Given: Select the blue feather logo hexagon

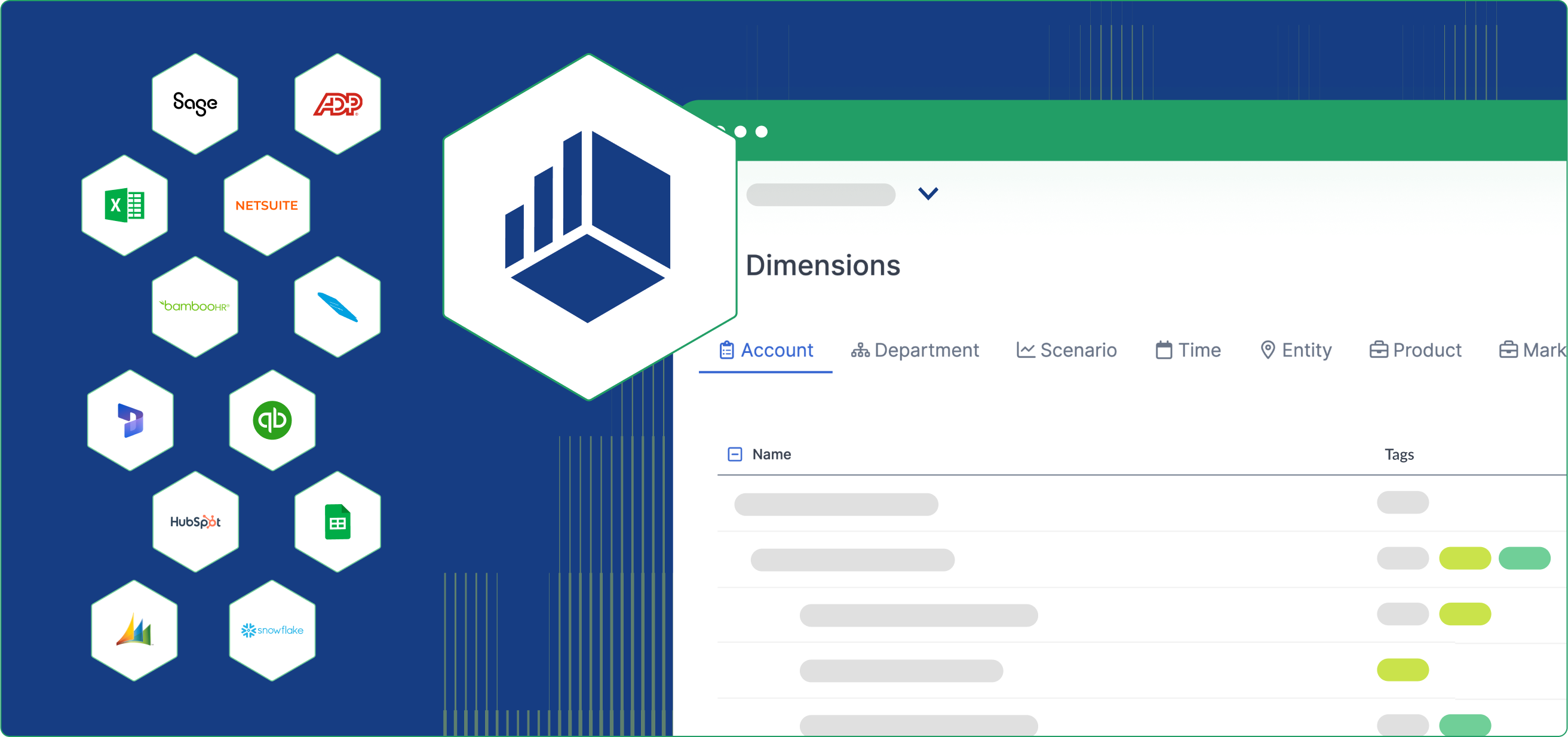Looking at the screenshot, I should pos(338,307).
